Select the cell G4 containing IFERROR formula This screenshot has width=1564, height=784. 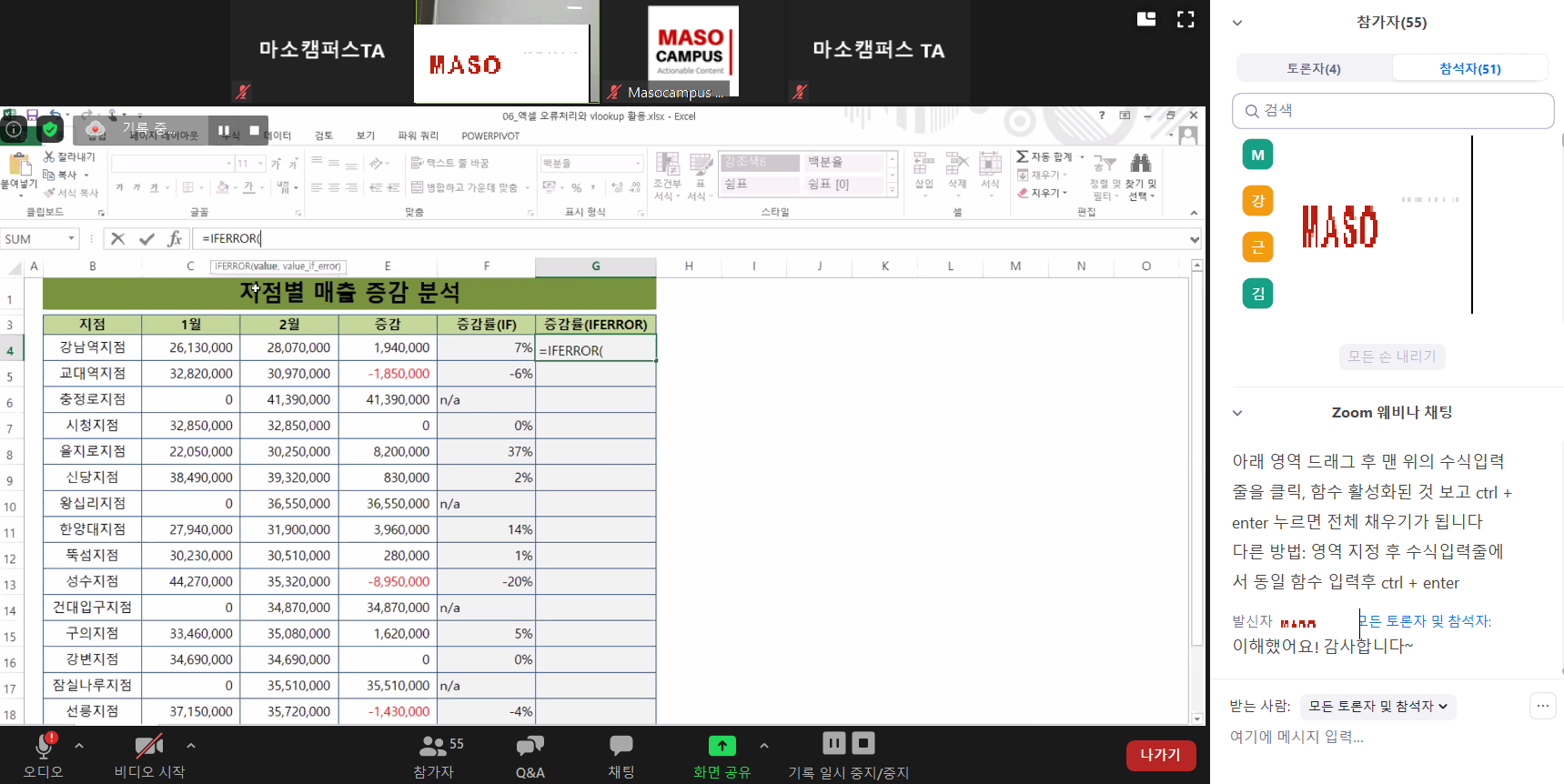coord(596,349)
